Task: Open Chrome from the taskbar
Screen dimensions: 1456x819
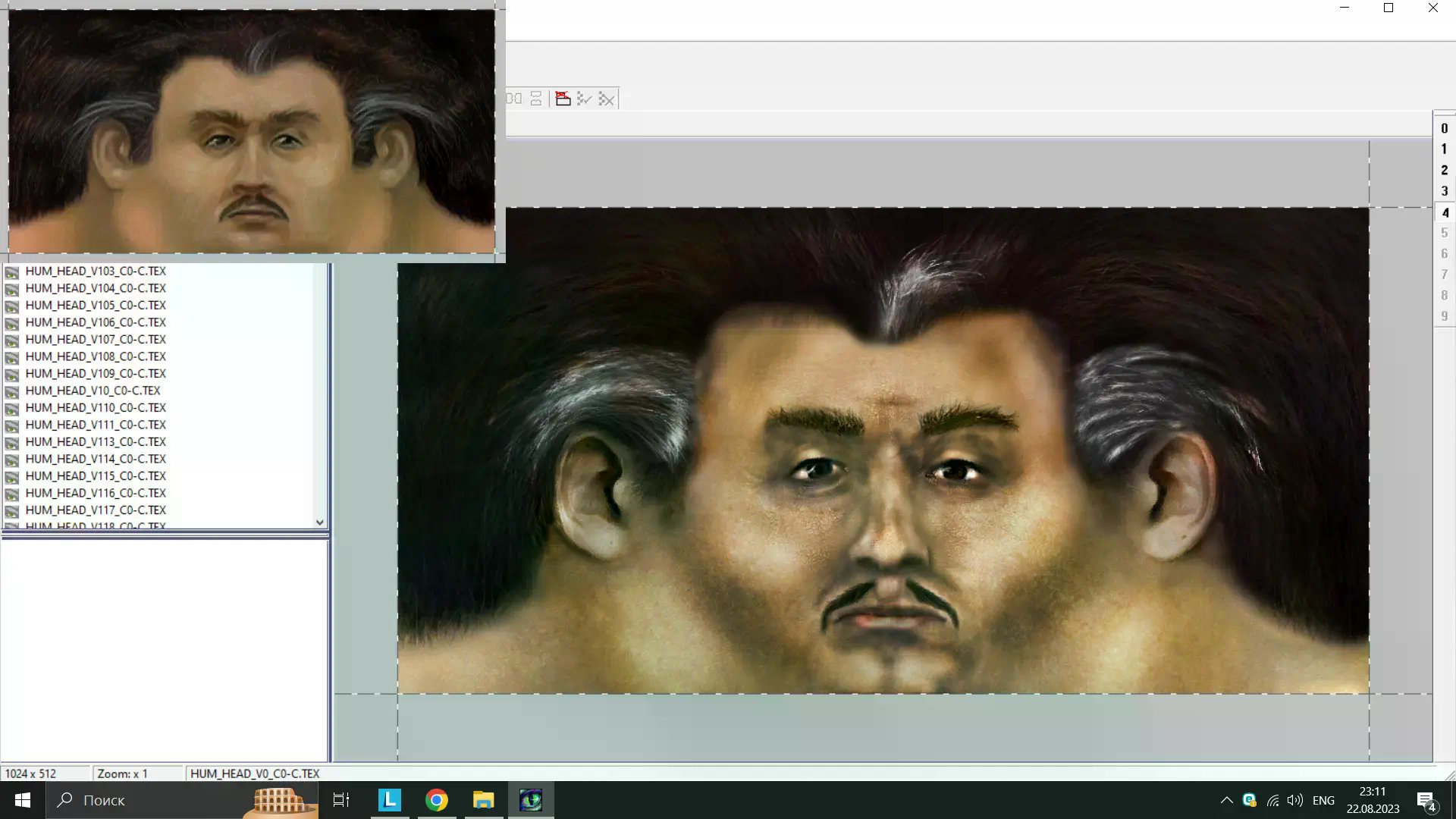Action: pyautogui.click(x=436, y=800)
